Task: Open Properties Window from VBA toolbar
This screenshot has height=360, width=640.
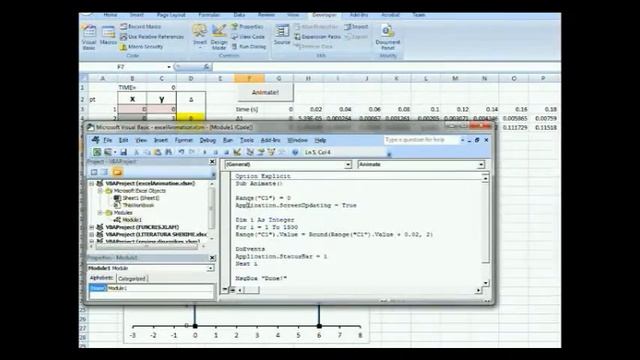Action: pos(260,152)
